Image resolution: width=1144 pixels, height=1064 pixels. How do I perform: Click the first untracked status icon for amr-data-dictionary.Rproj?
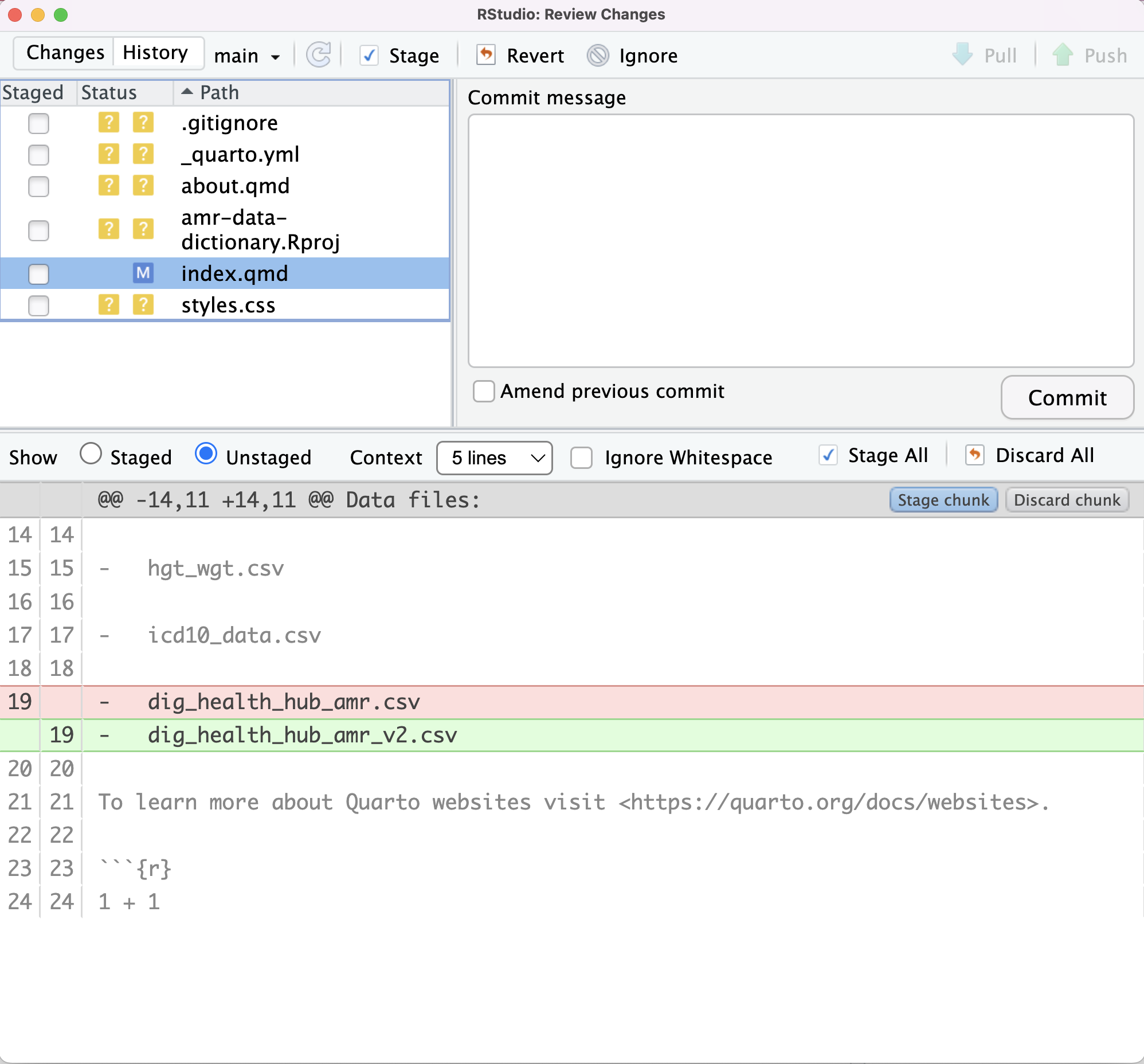point(109,229)
